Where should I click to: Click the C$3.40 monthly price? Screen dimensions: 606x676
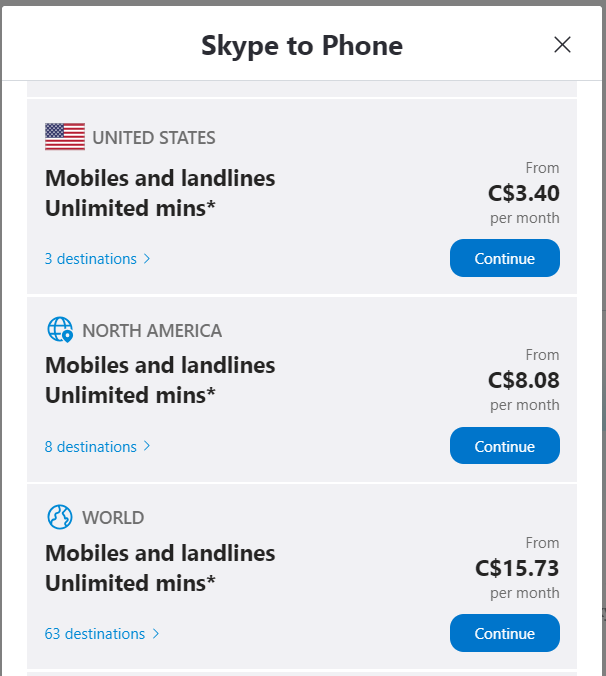point(523,193)
